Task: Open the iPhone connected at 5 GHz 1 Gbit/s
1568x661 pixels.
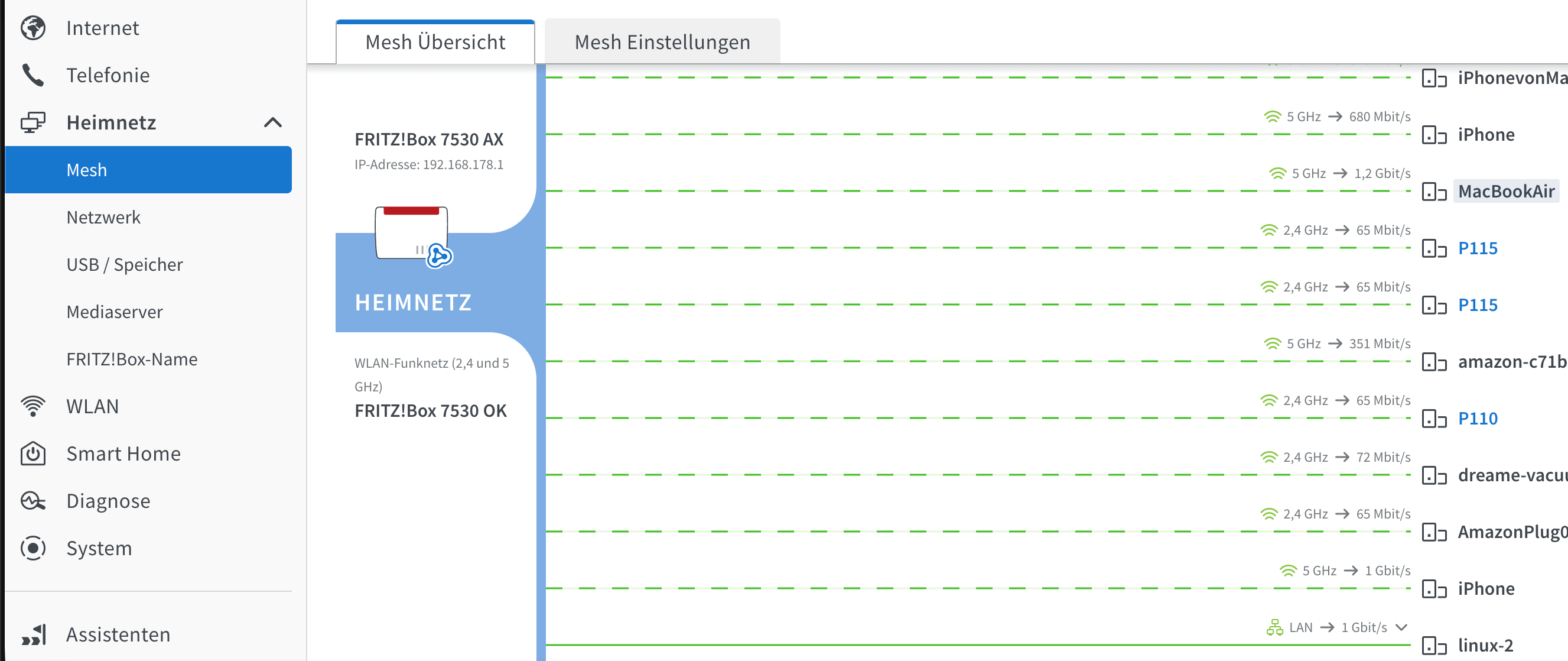Action: 1486,588
